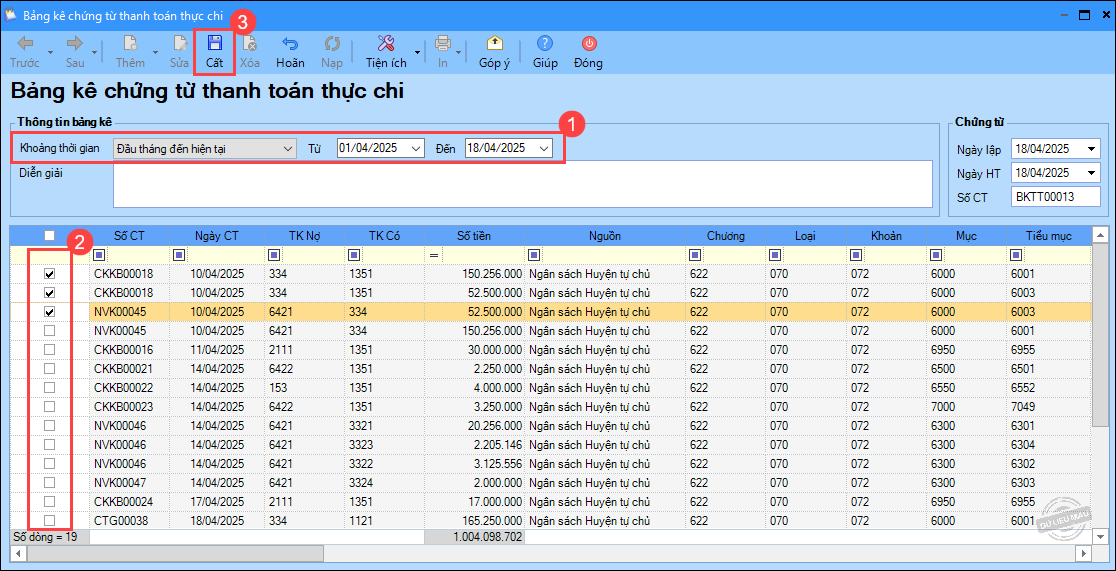Click filter icon under Khoản column
Screen dimensions: 1116x571
click(x=856, y=254)
